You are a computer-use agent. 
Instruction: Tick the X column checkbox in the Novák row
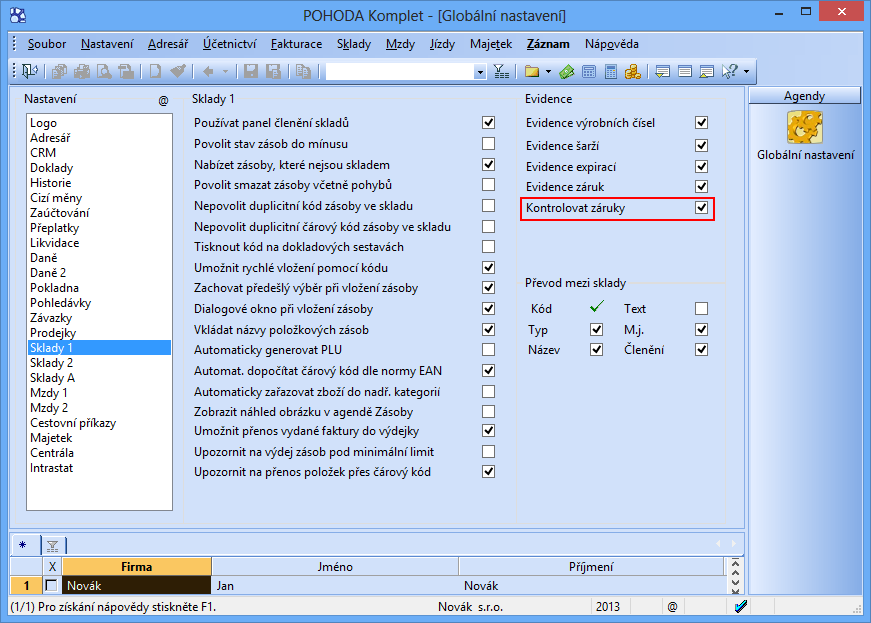click(x=52, y=585)
